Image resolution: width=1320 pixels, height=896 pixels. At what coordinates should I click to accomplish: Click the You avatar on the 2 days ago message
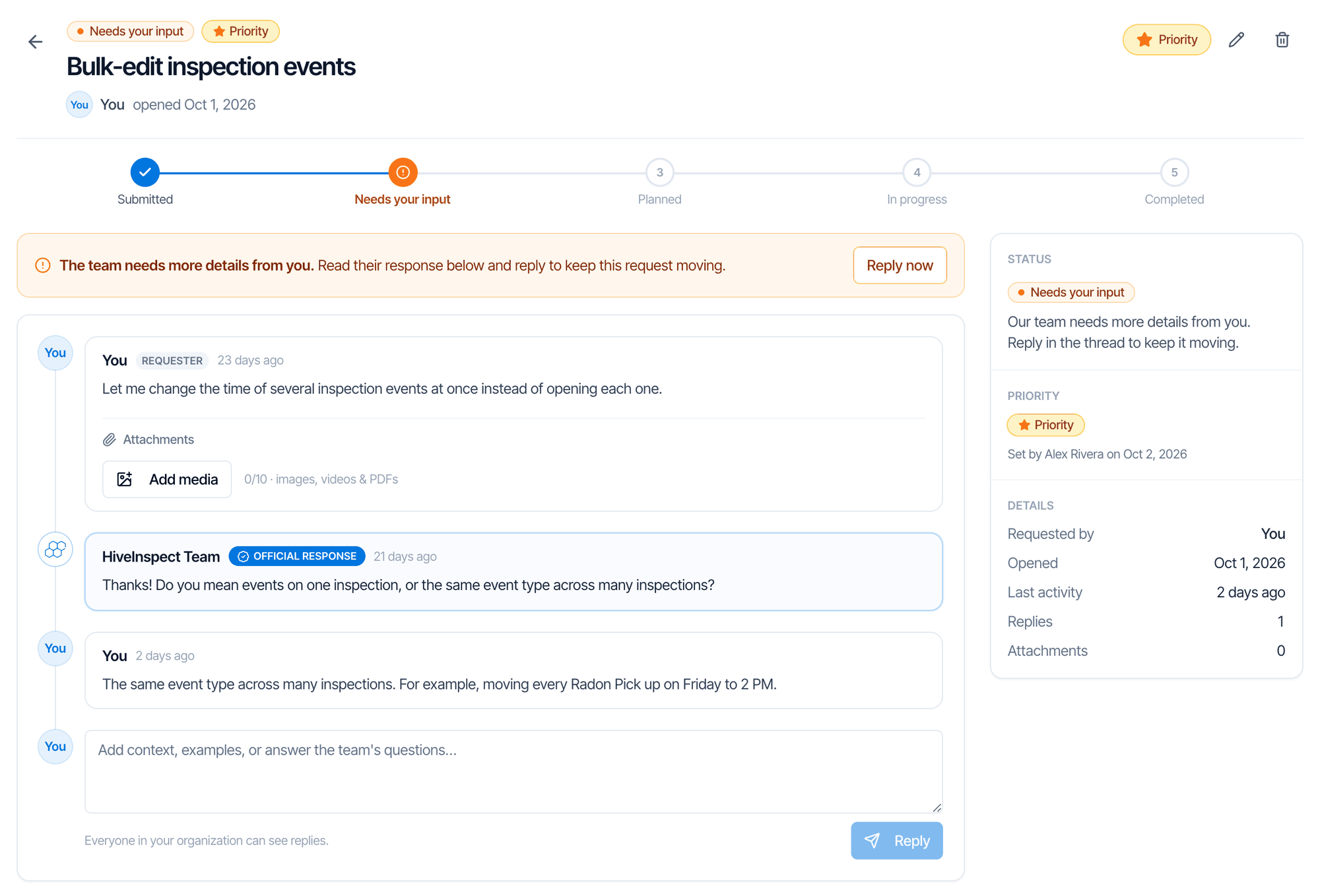pos(55,648)
